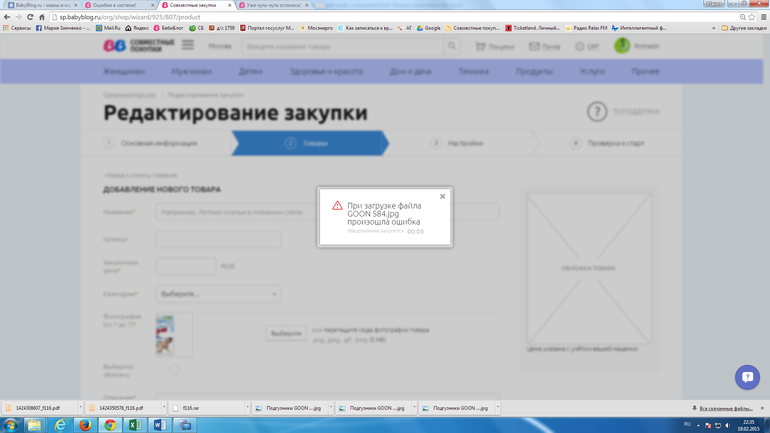Open the Москва city selector

220,46
